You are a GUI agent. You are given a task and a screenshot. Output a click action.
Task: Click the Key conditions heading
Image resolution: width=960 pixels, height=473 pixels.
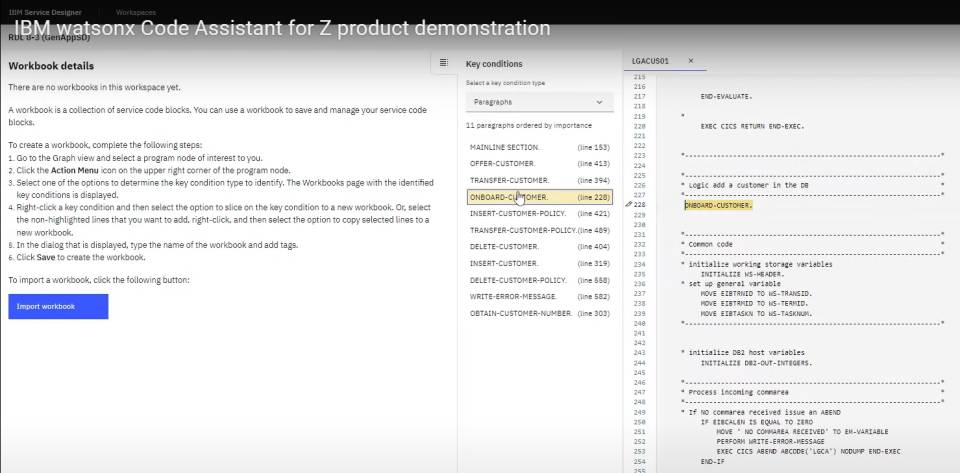[494, 64]
